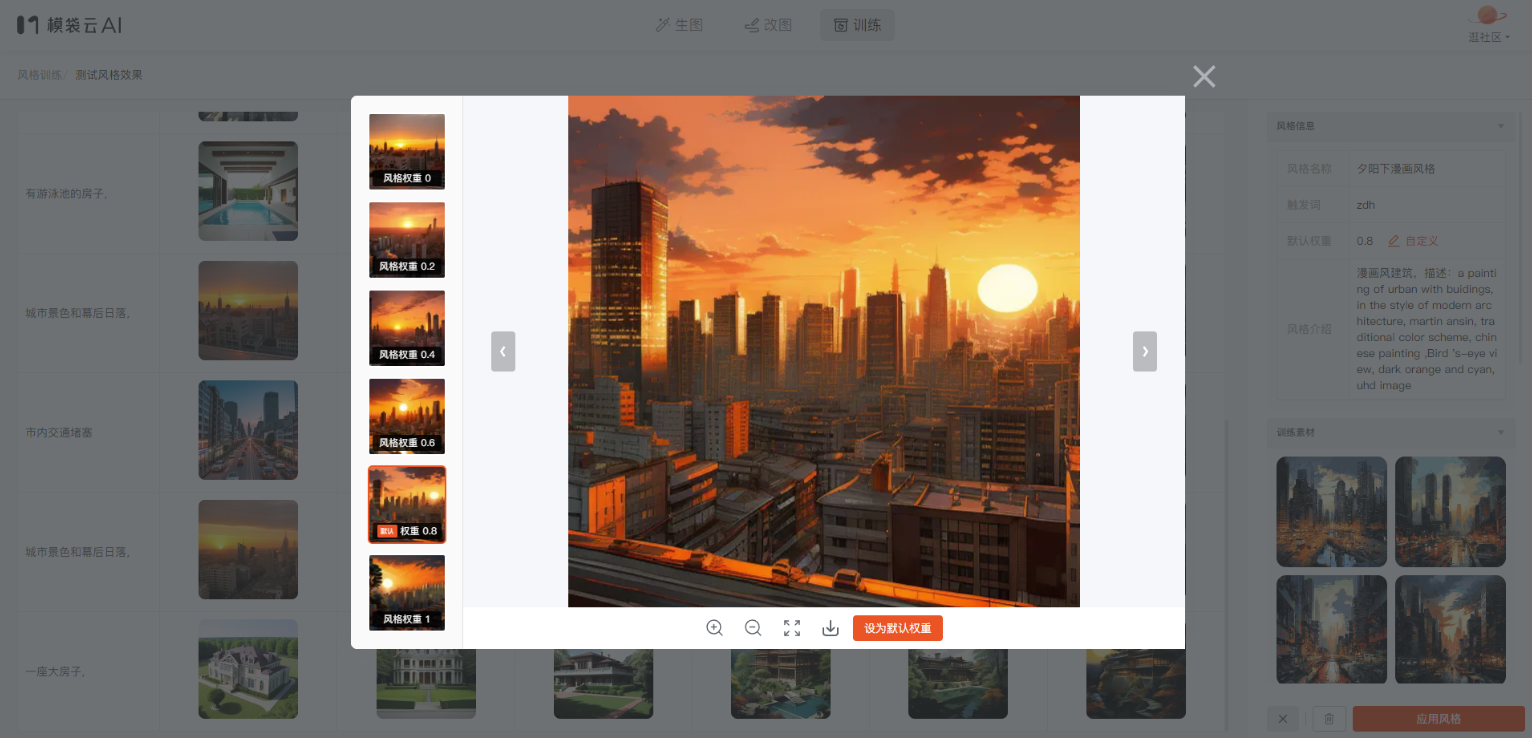The image size is (1532, 738).
Task: Open the 生图 tab
Action: click(x=679, y=25)
